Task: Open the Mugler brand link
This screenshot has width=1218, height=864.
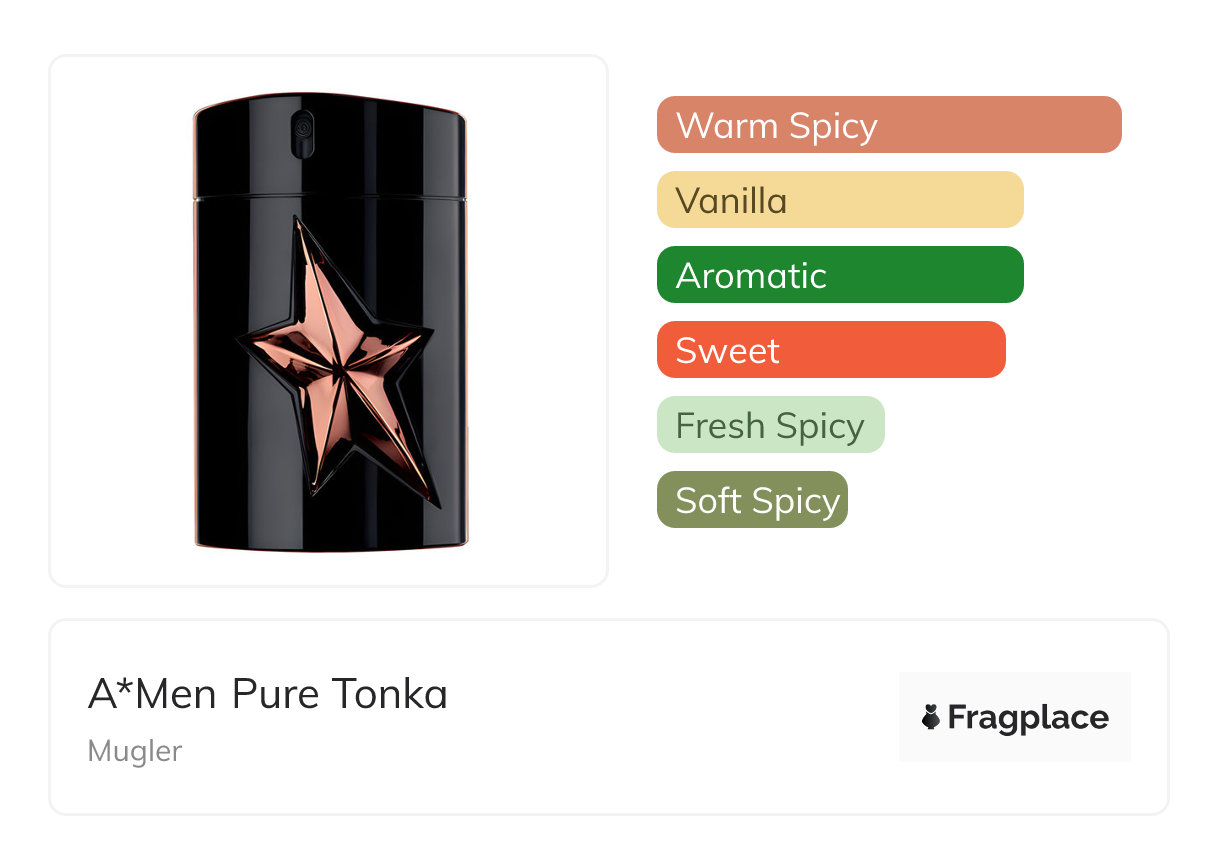Action: (x=135, y=751)
